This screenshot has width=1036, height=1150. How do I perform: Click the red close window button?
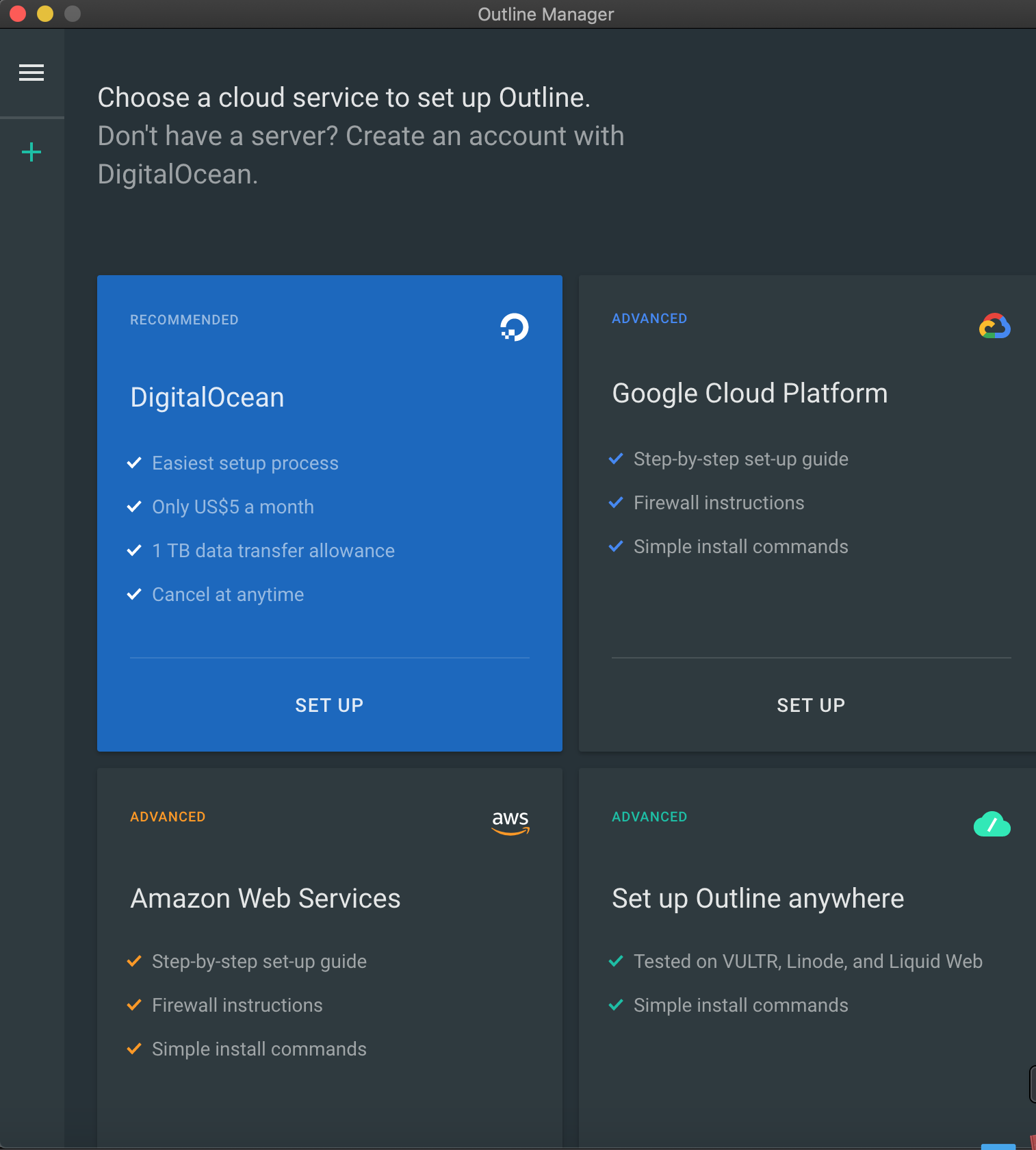[18, 14]
